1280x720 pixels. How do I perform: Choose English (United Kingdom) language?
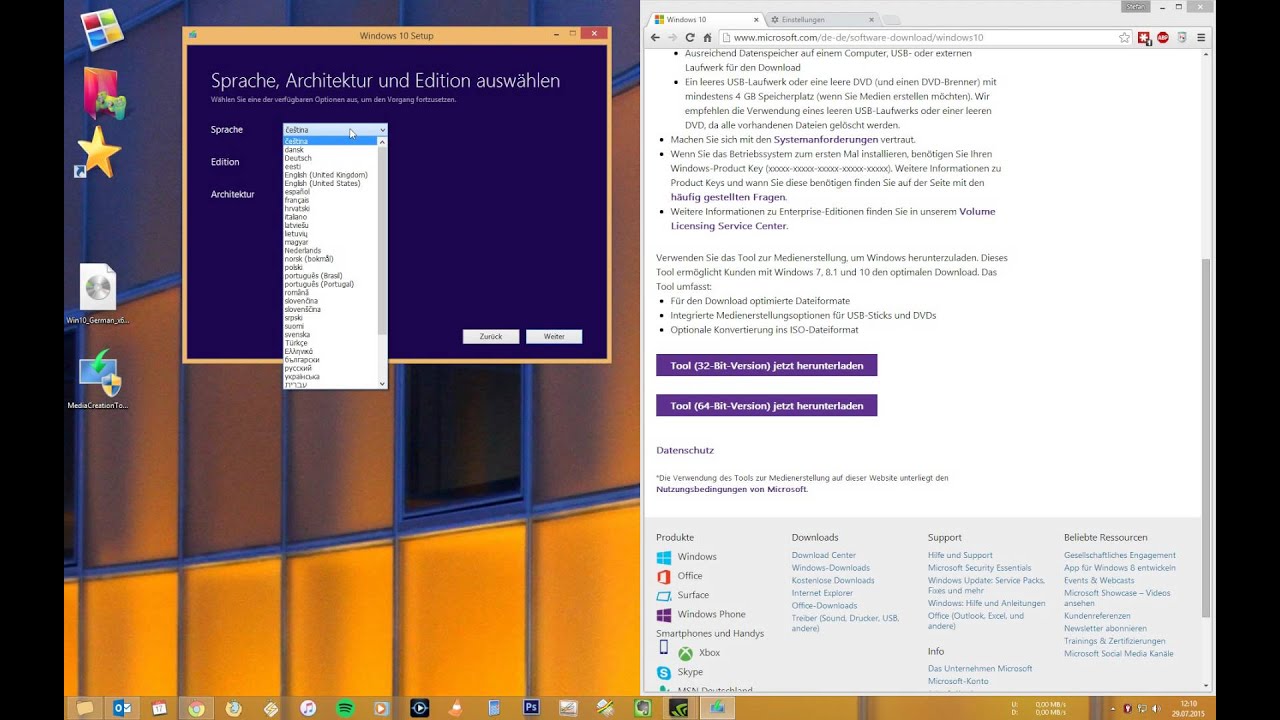coord(326,175)
